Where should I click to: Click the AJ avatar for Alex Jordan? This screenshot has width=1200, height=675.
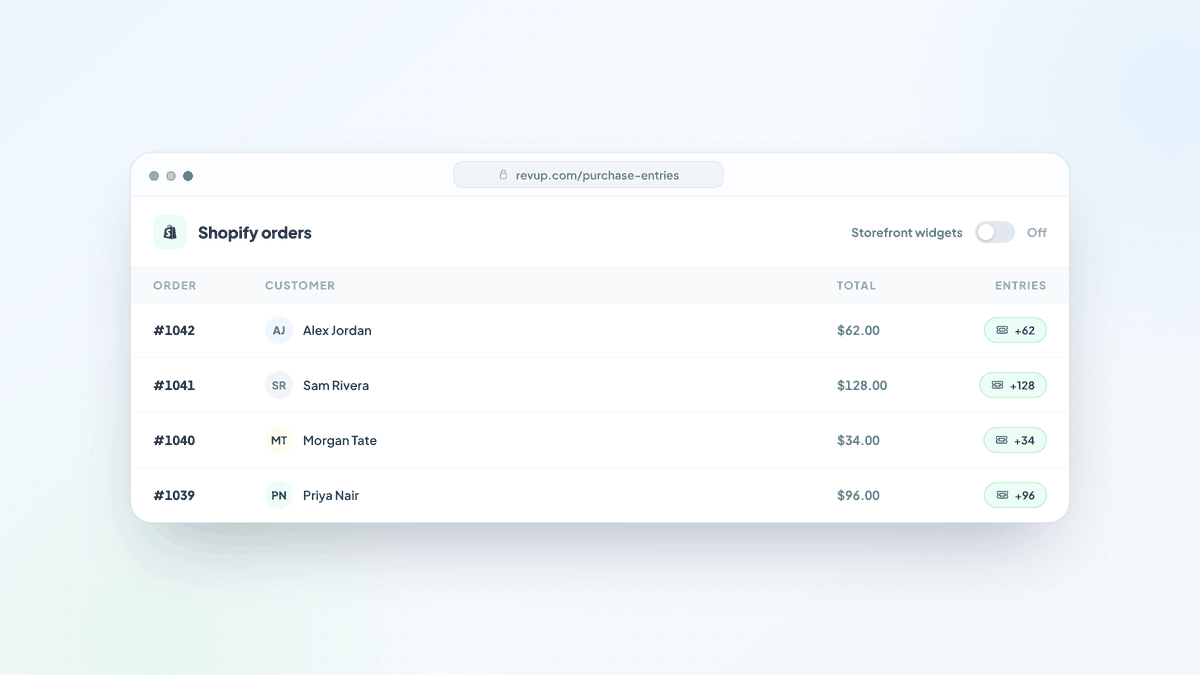coord(279,330)
